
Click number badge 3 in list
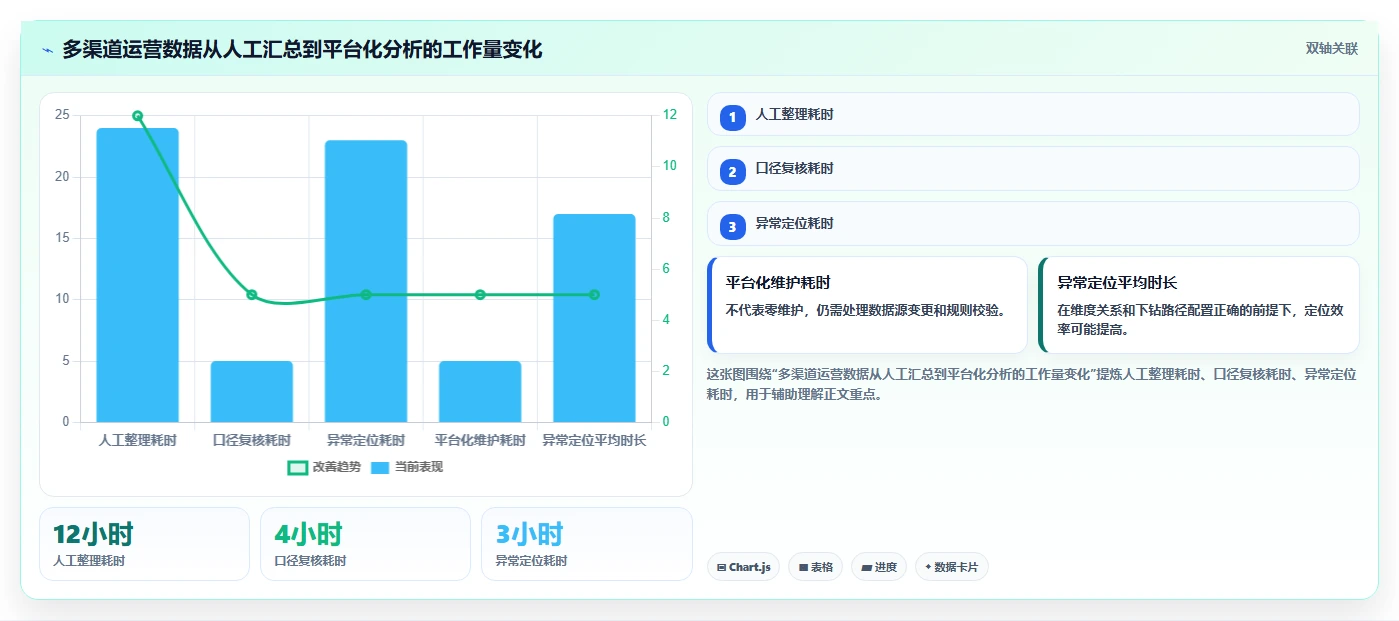732,227
